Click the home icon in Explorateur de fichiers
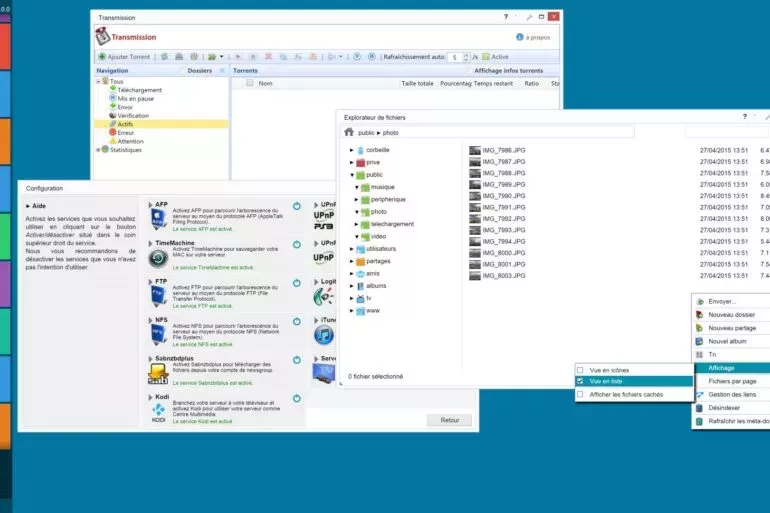Screen dimensions: 770x513 click(x=349, y=132)
